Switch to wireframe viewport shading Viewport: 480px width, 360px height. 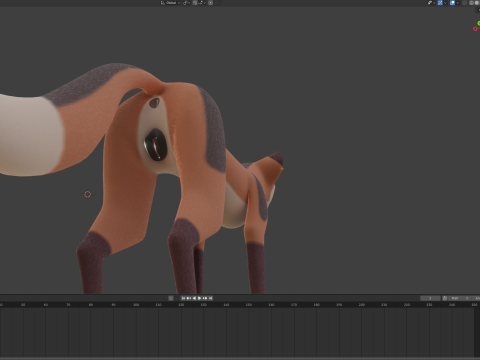tap(471, 3)
